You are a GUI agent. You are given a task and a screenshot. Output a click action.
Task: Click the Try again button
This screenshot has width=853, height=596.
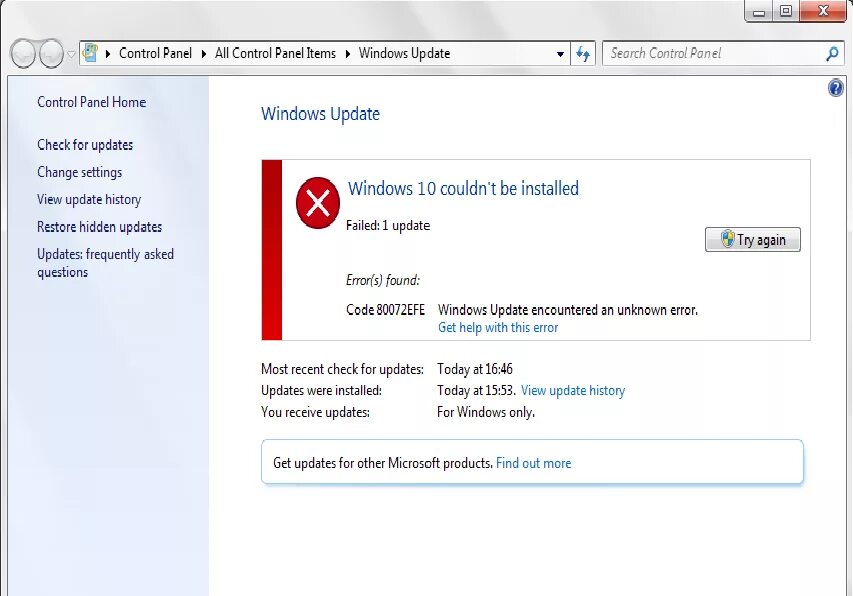[x=752, y=240]
